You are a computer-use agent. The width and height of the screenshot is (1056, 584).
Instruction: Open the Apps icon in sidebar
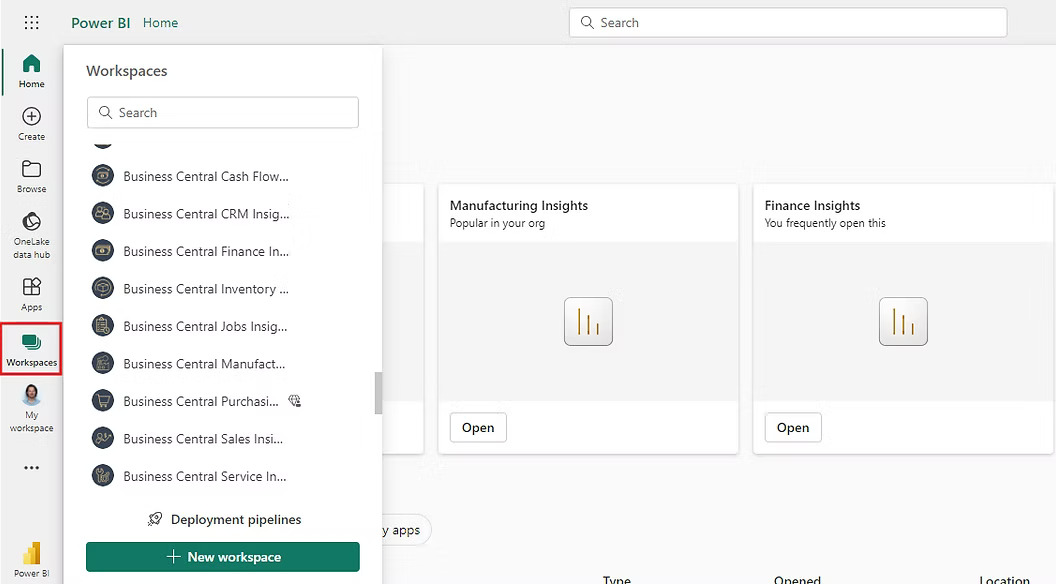tap(31, 293)
